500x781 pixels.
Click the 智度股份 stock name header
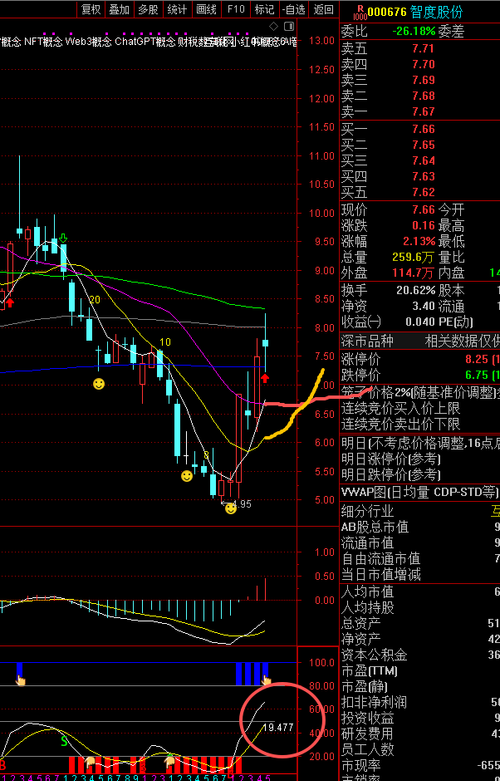click(x=436, y=11)
